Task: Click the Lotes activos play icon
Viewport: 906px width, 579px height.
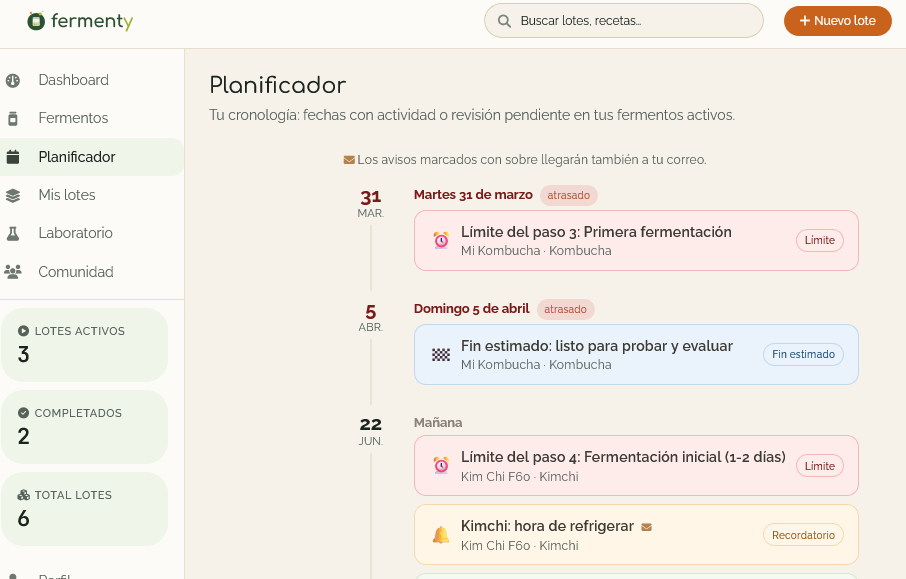Action: pyautogui.click(x=23, y=331)
